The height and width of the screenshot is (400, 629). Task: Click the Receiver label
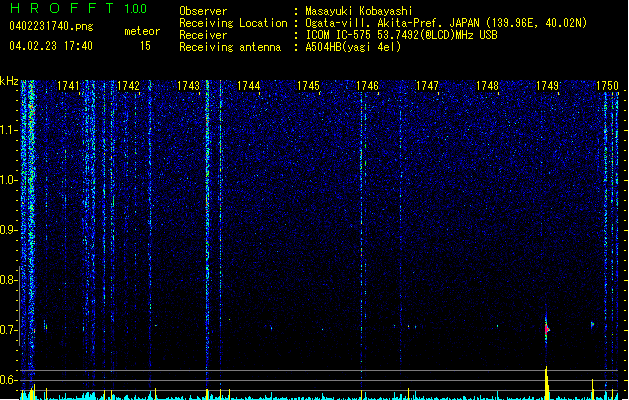pos(203,35)
